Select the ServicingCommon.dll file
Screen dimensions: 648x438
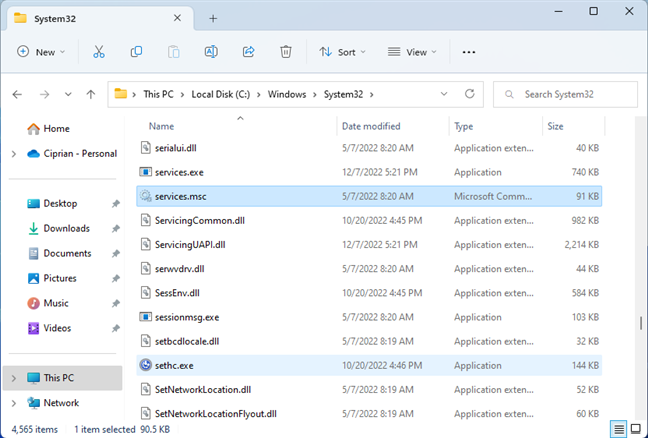click(x=369, y=220)
